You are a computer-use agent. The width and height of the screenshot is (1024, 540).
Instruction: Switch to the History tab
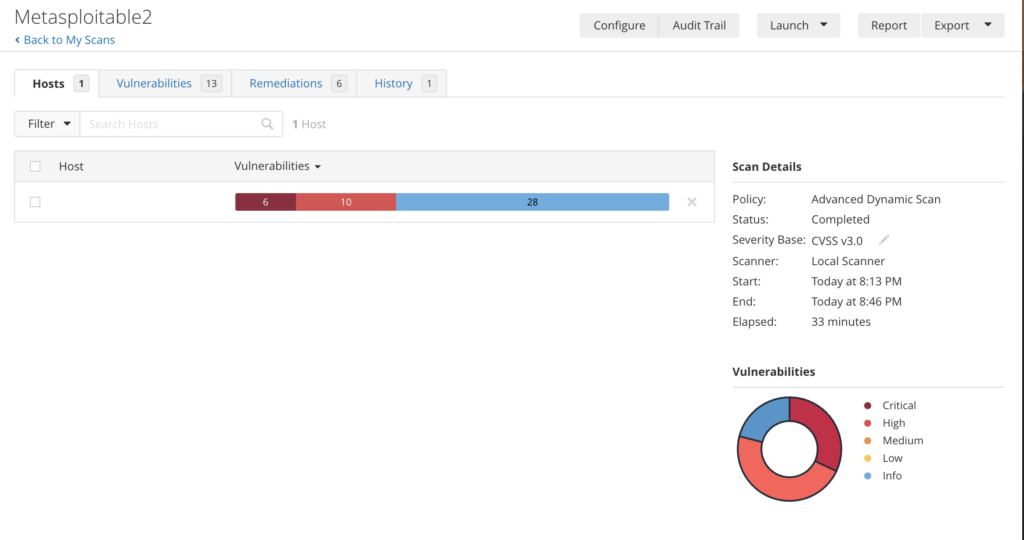point(402,84)
